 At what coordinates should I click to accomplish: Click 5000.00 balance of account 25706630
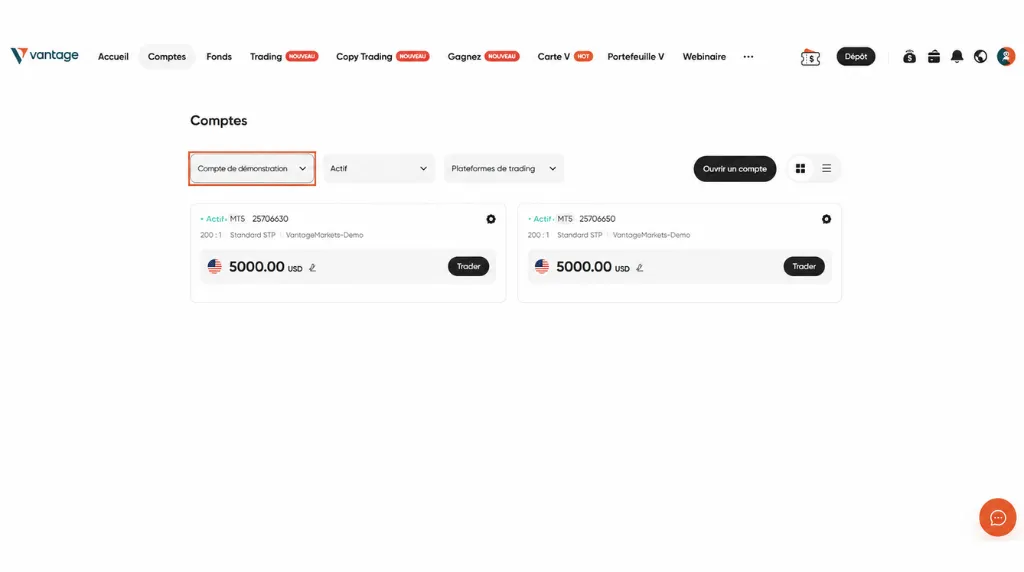[257, 267]
